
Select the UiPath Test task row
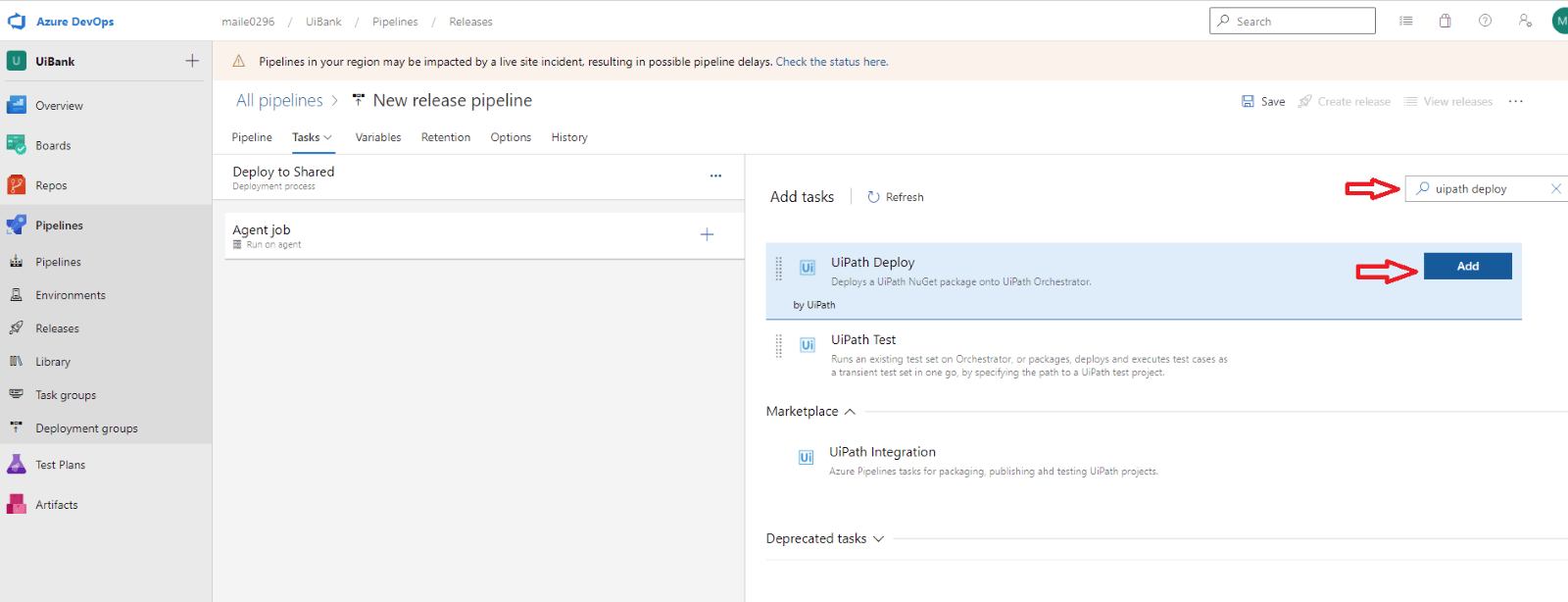click(x=1143, y=356)
